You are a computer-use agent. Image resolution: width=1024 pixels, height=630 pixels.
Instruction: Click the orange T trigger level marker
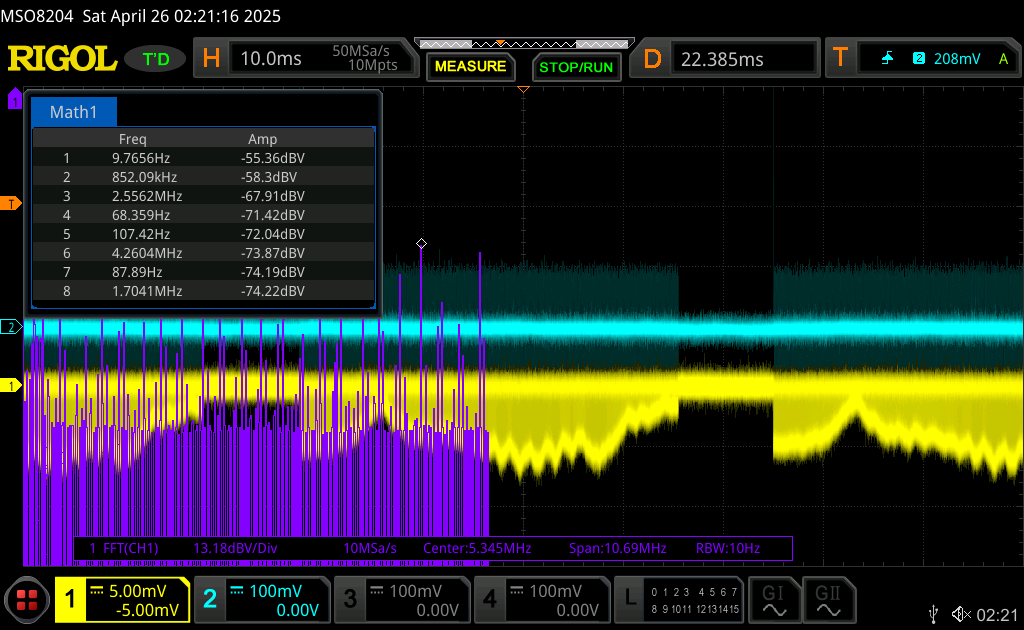[x=12, y=204]
